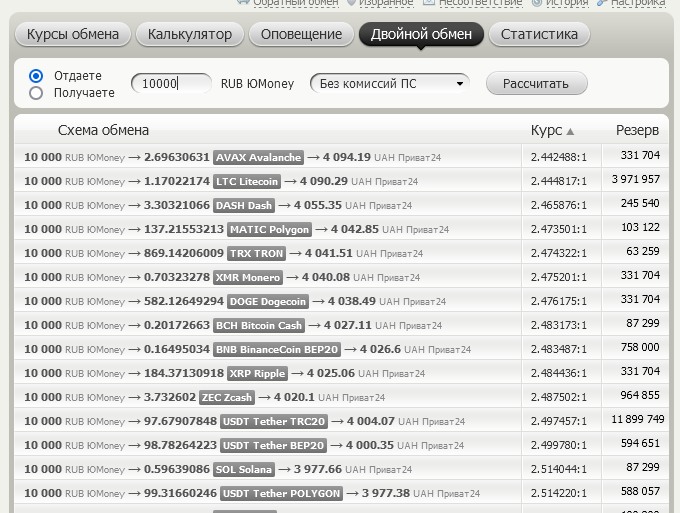Viewport: 680px width, 513px height.
Task: Click the rate 2.473501:1
Action: point(559,229)
